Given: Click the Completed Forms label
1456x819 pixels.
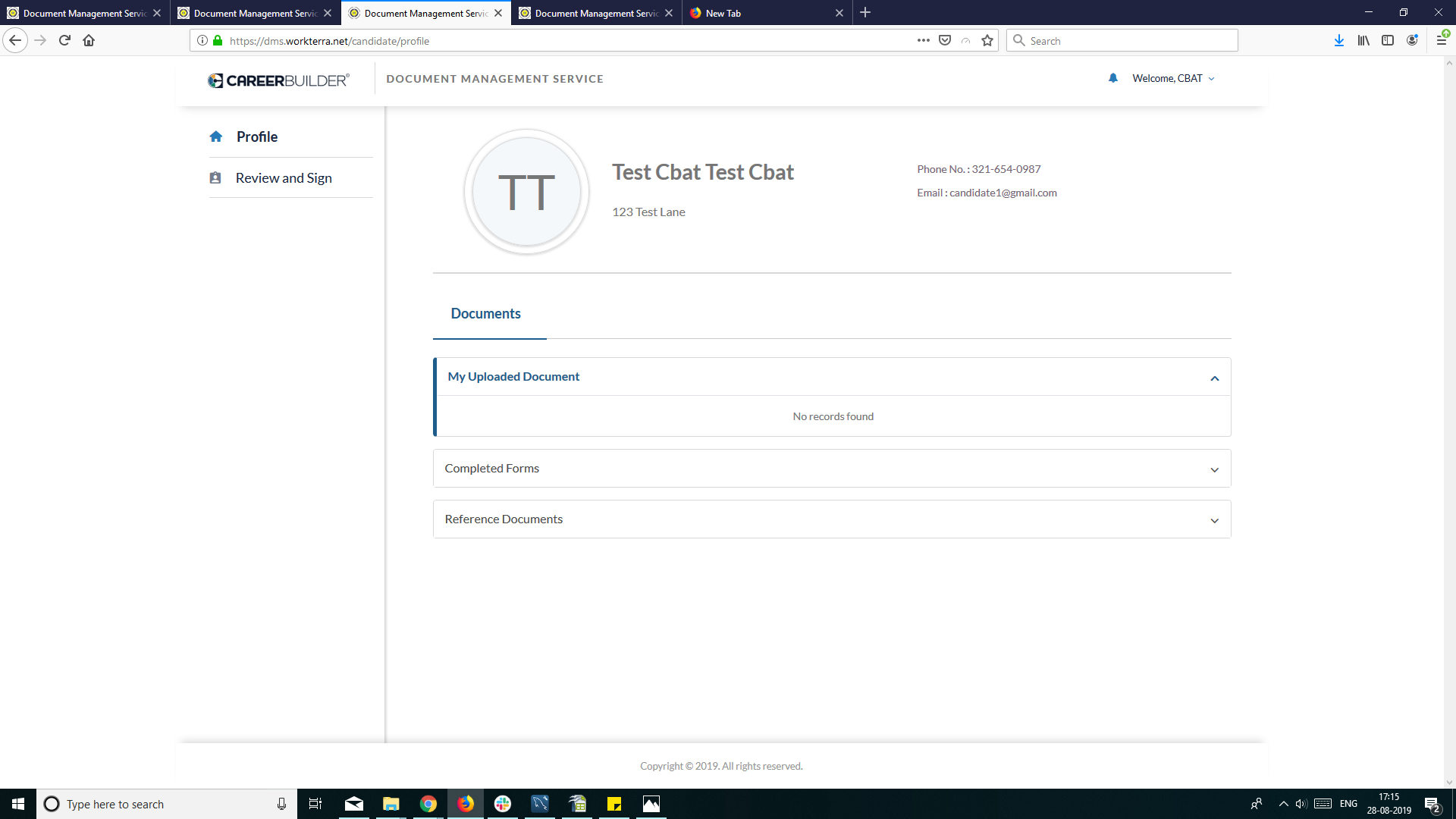Looking at the screenshot, I should (491, 468).
